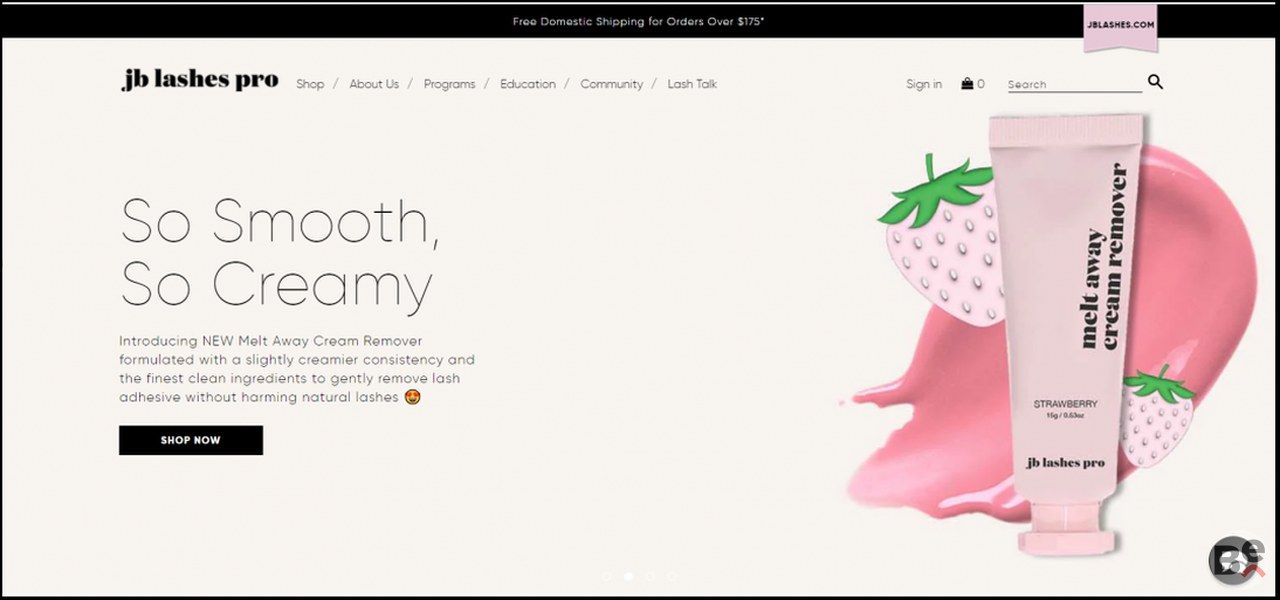The image size is (1280, 600).
Task: Expand the Community navigation item
Action: click(x=611, y=84)
